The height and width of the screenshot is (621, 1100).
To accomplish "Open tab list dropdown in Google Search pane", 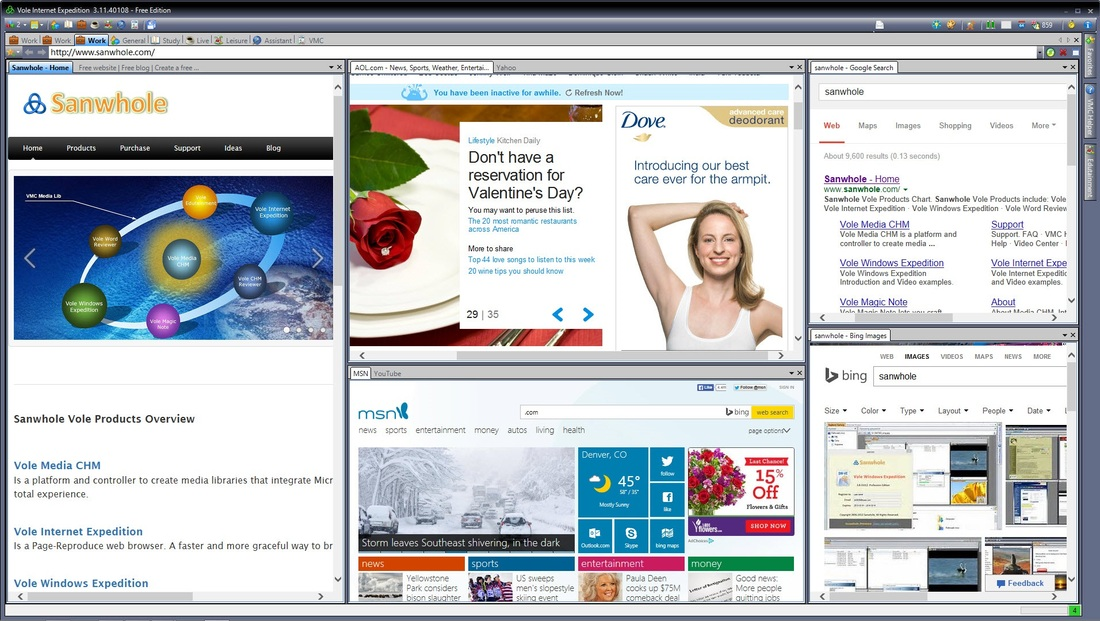I will click(x=1064, y=67).
